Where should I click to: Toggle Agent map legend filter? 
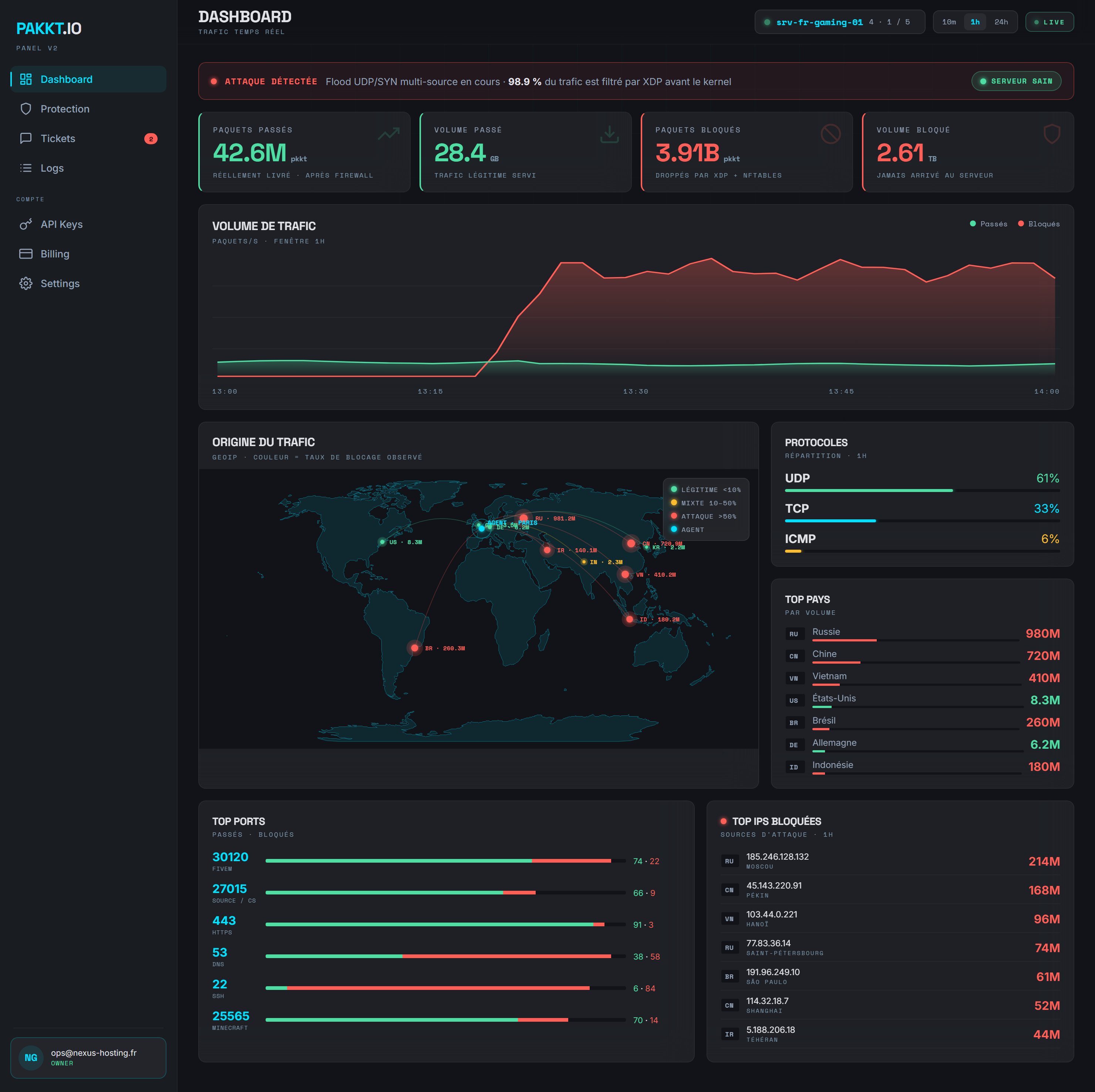coord(687,530)
